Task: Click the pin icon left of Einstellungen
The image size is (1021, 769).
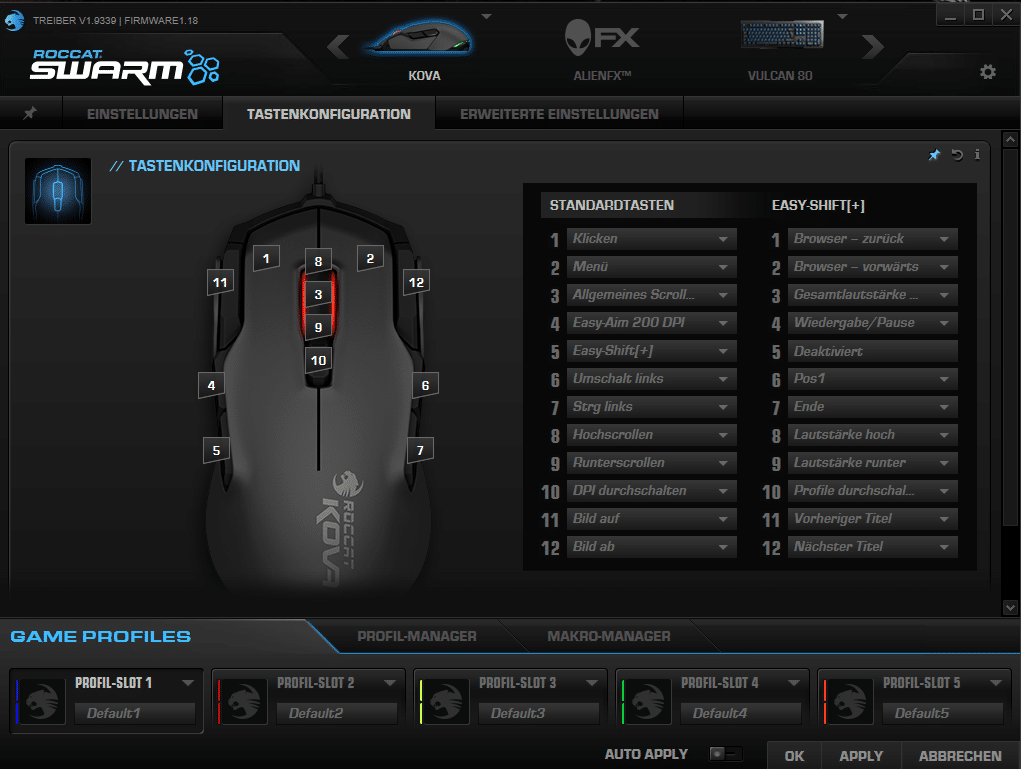Action: click(x=30, y=114)
